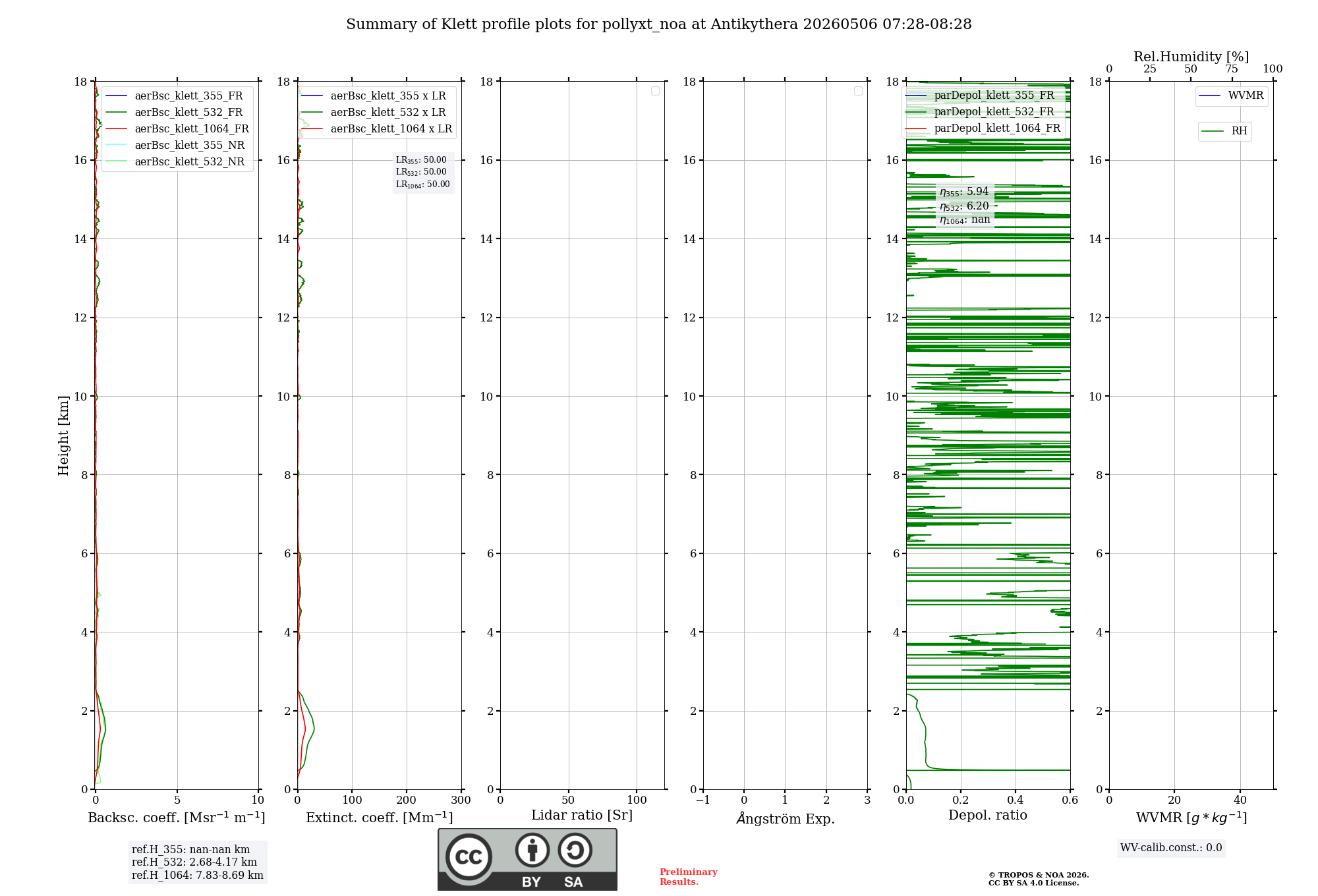Click the green backscatter peak below 2 km
This screenshot has height=896, width=1318.
click(104, 729)
